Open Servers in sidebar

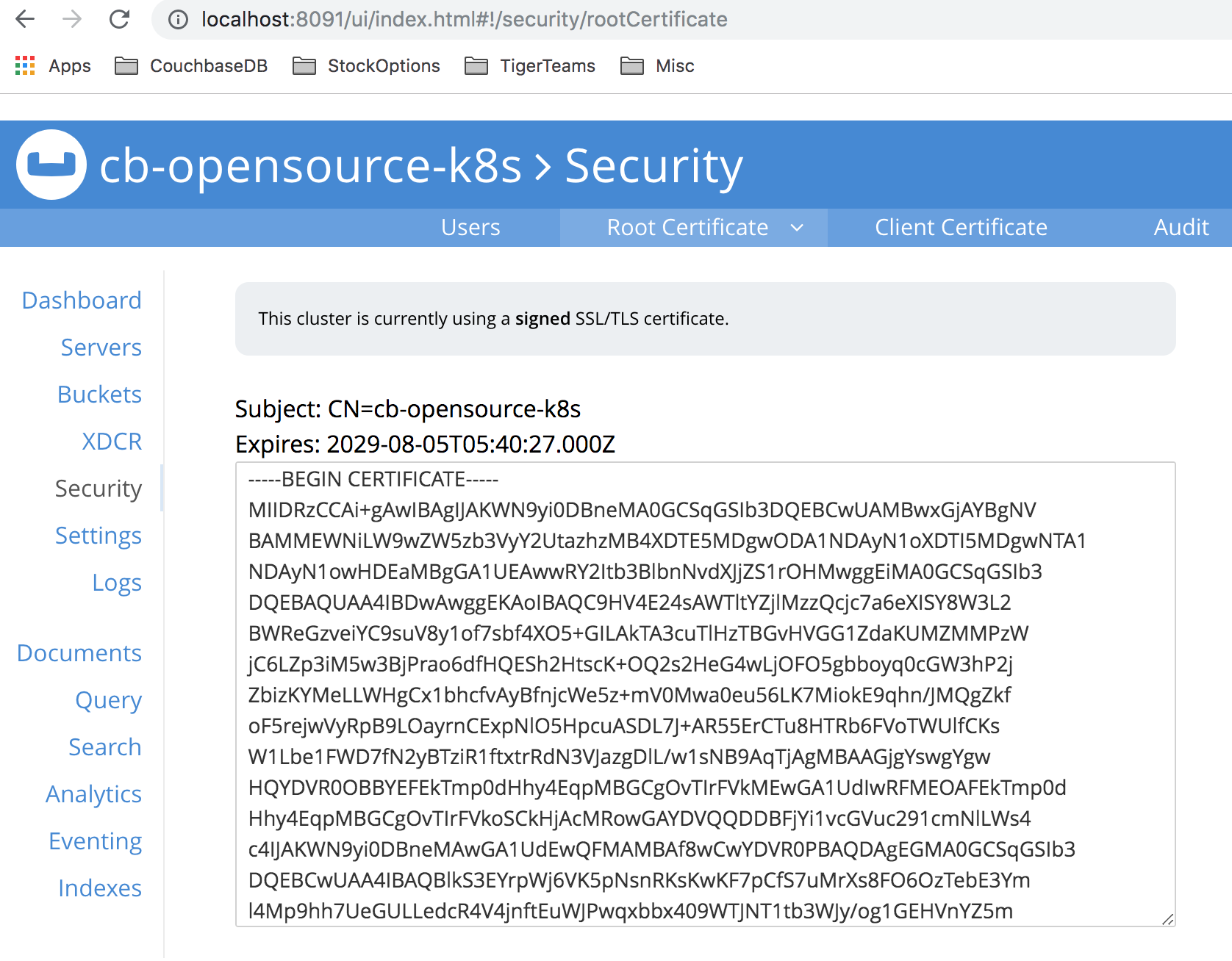click(x=101, y=348)
